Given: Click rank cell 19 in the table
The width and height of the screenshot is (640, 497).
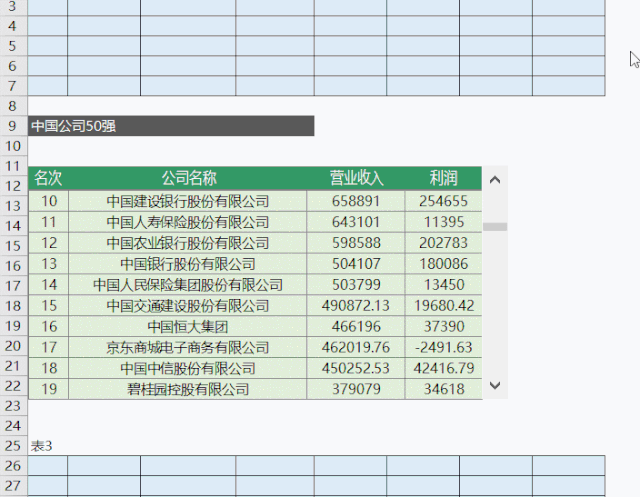Looking at the screenshot, I should coord(49,389).
